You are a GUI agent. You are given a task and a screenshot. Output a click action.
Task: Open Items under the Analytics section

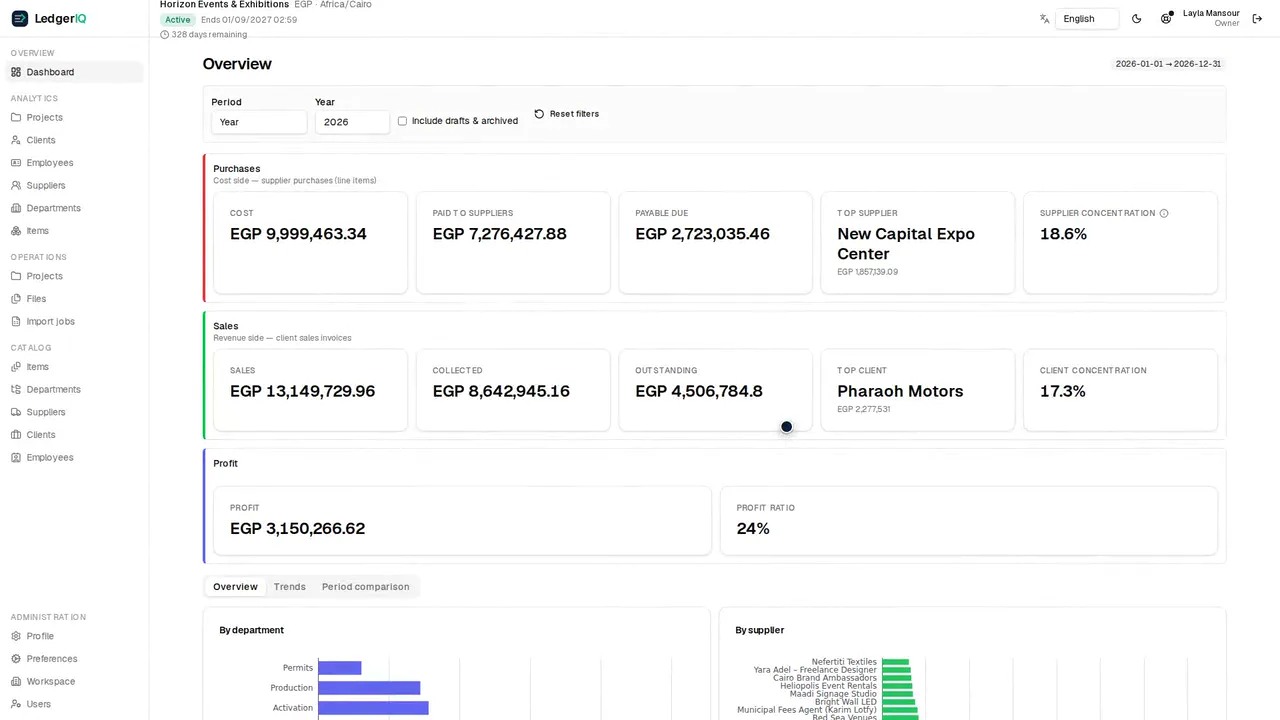[74, 231]
